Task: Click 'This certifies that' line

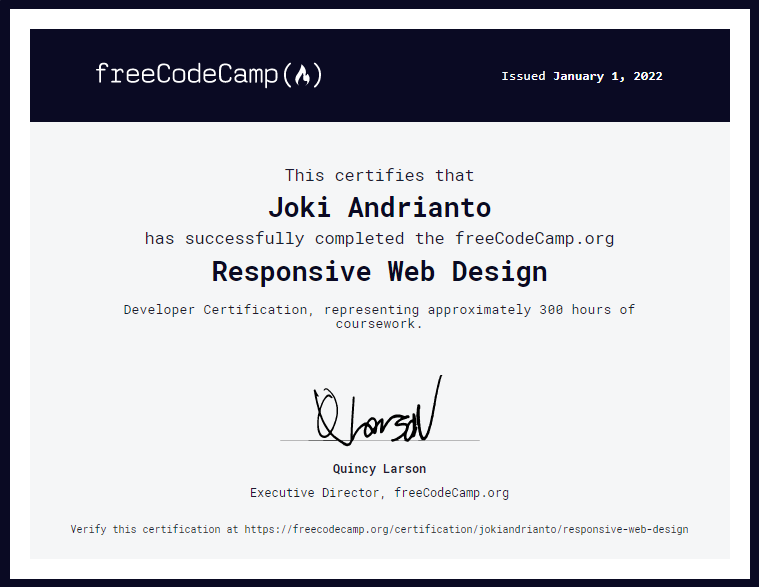Action: click(380, 175)
